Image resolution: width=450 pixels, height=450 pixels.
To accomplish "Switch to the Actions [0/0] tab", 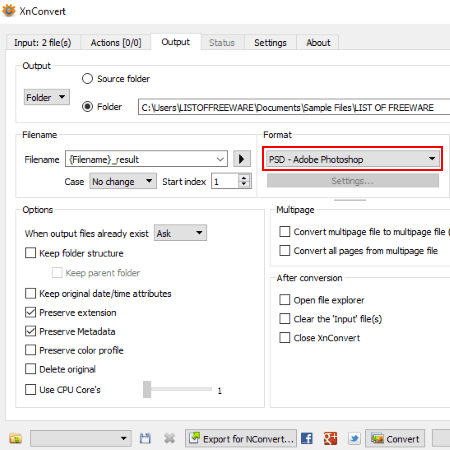I will pos(116,43).
